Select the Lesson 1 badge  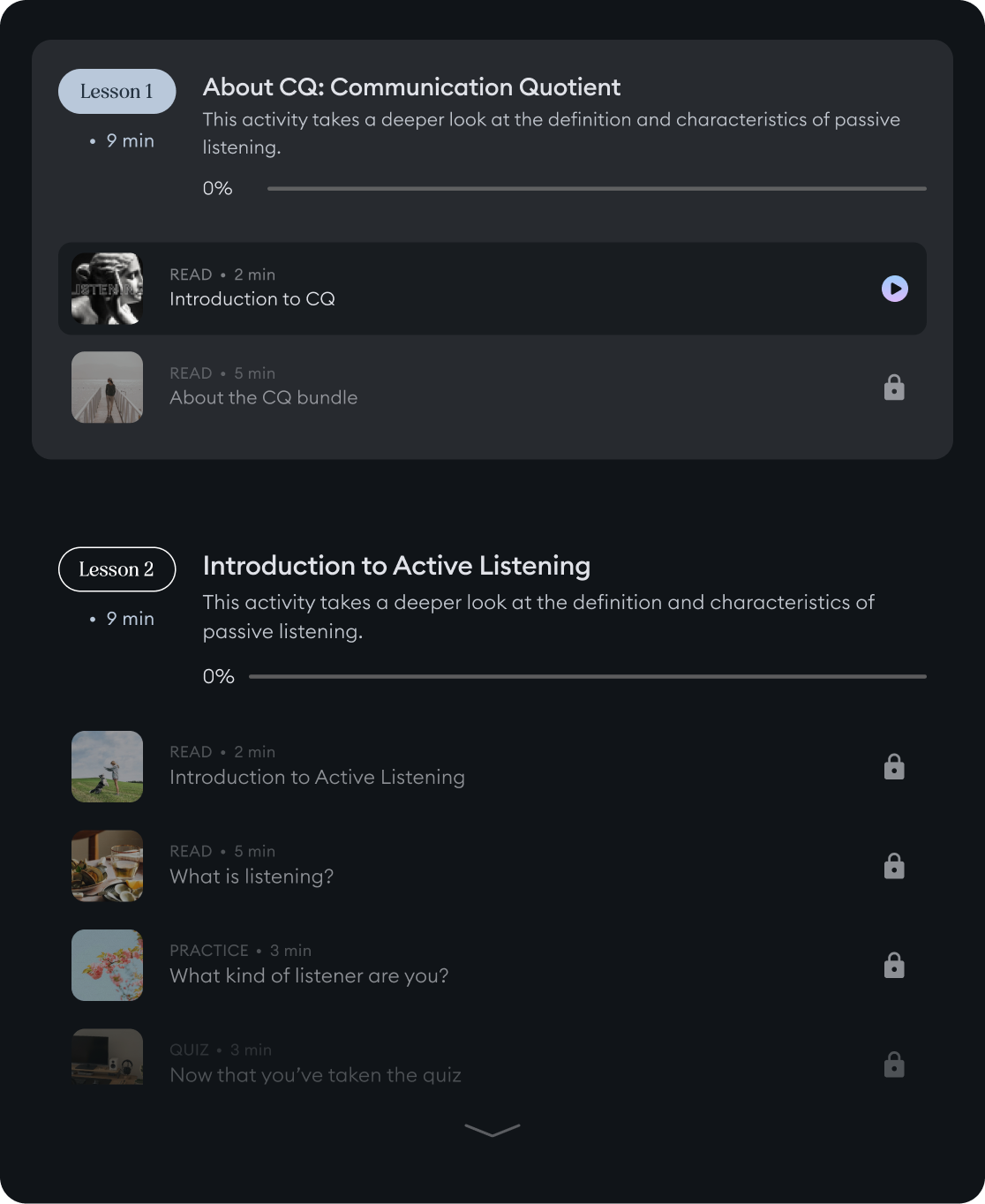click(x=117, y=92)
